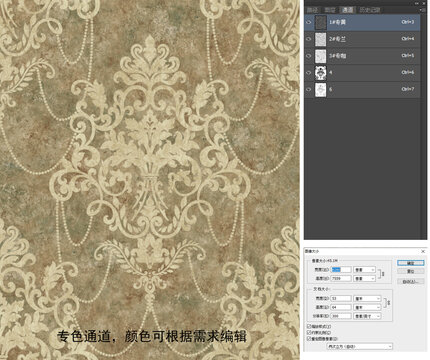Hide the 1# spot channel eye icon
The height and width of the screenshot is (360, 430).
tap(309, 22)
